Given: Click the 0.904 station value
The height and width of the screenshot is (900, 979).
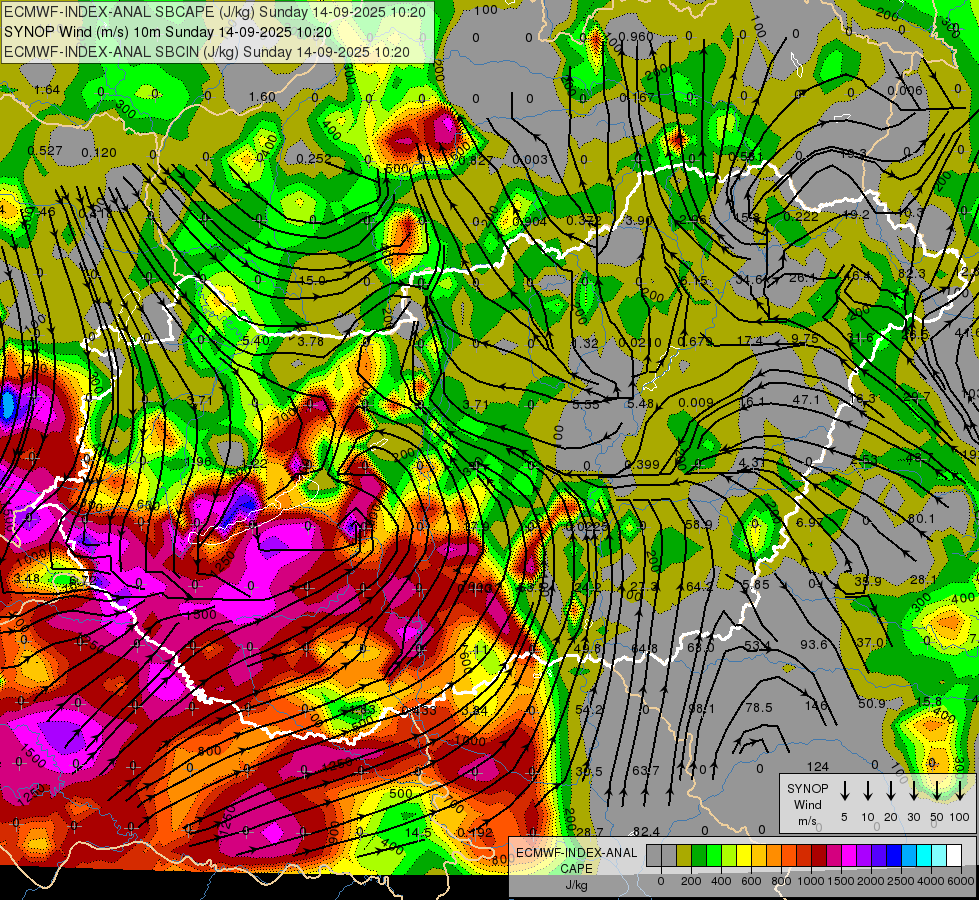Looking at the screenshot, I should coord(529,222).
